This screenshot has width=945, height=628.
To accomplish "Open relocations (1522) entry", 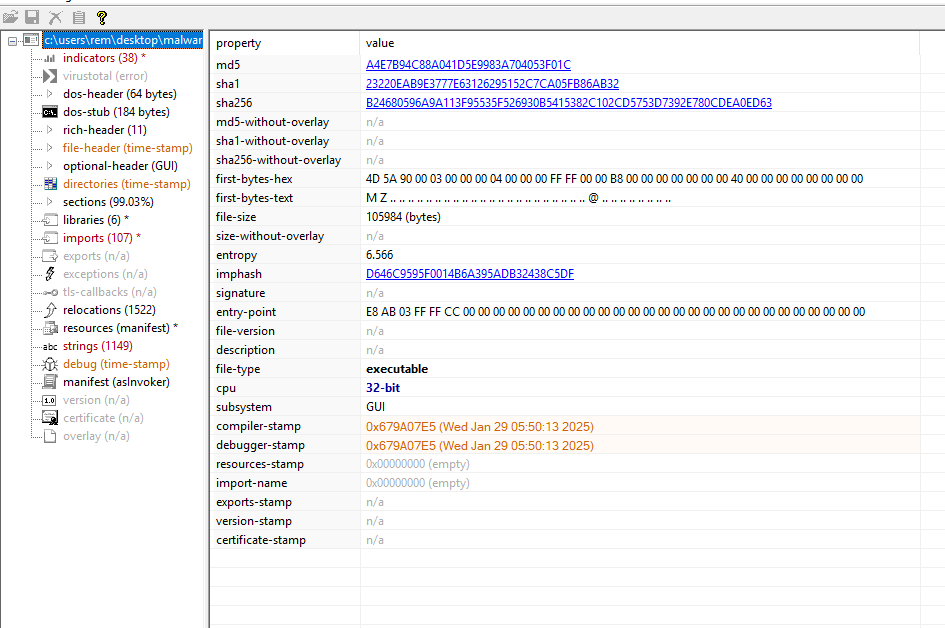I will tap(109, 310).
